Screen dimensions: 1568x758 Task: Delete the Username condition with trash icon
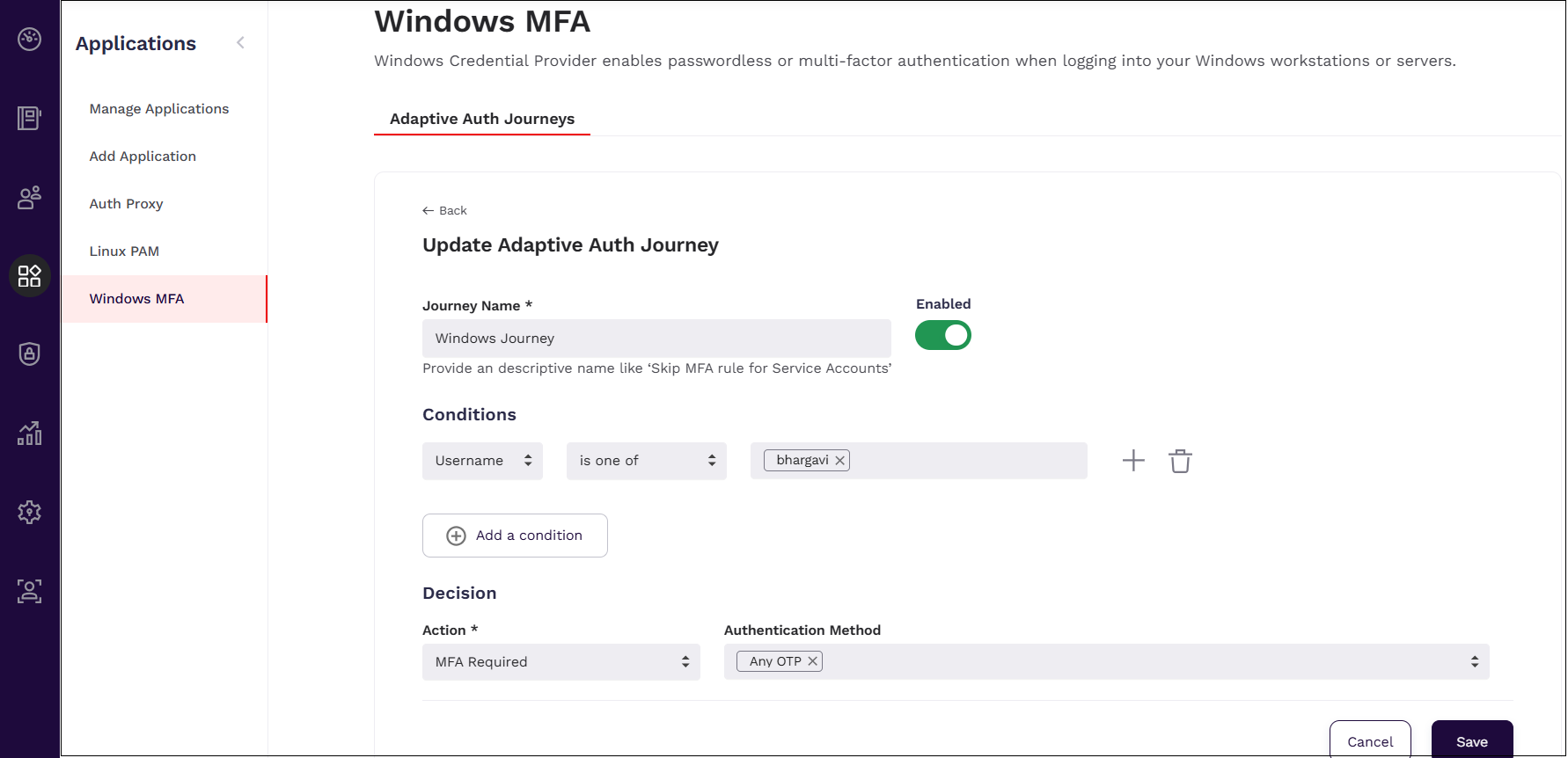pos(1180,461)
